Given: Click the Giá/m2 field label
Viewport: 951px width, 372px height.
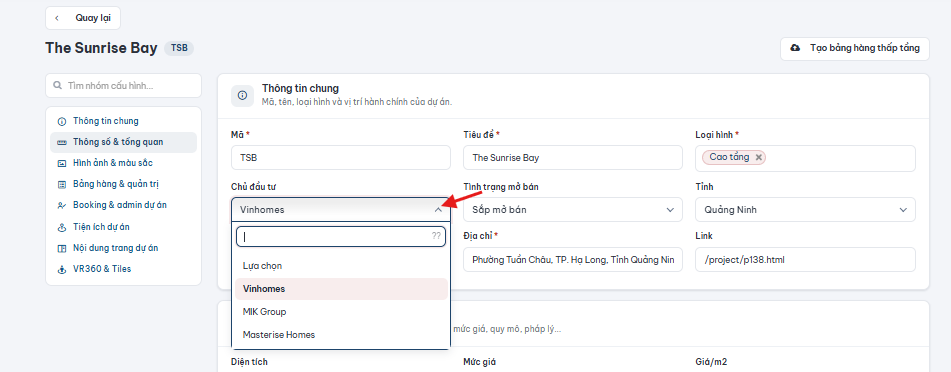Looking at the screenshot, I should [x=711, y=362].
